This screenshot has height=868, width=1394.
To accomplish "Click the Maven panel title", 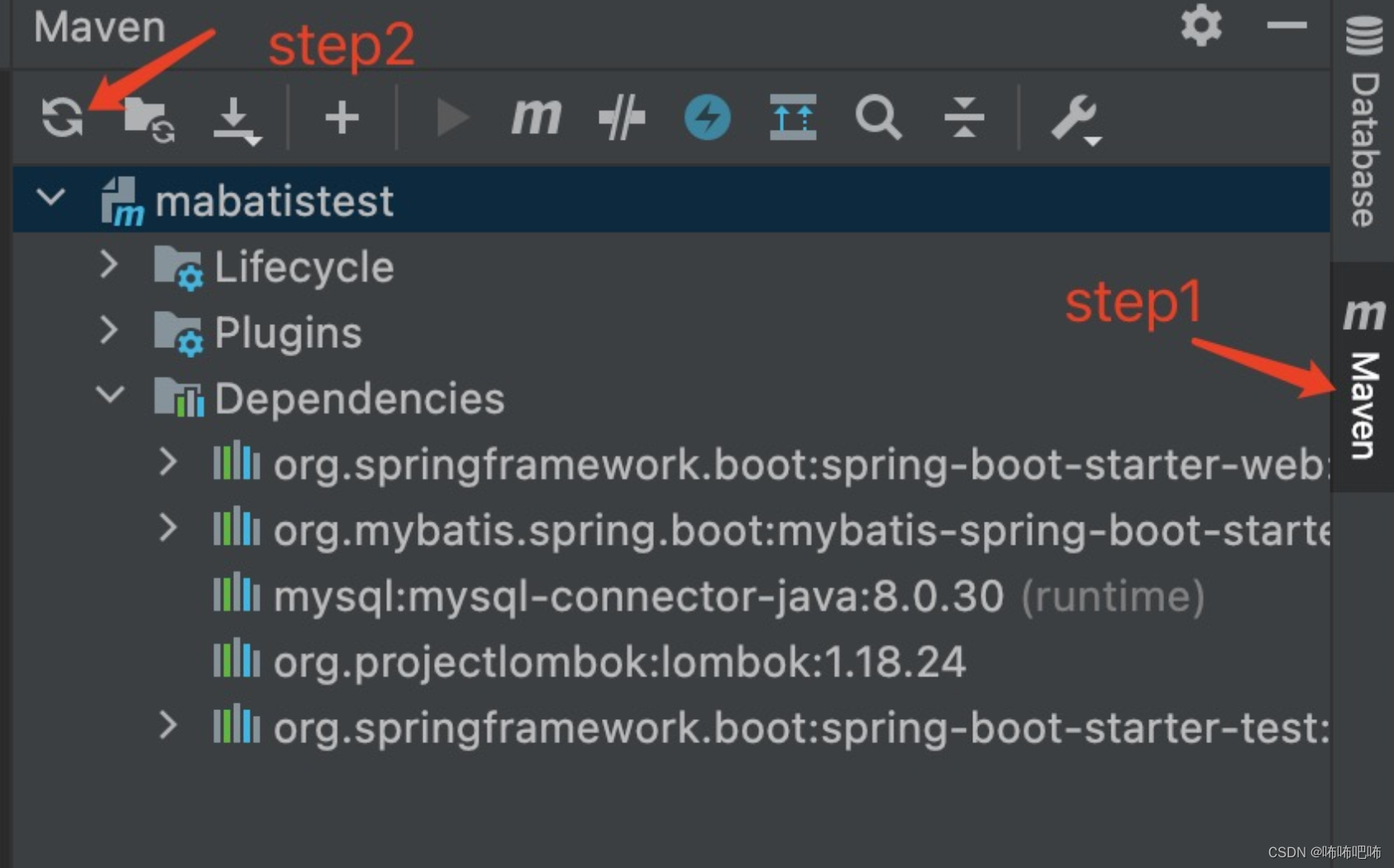I will point(99,26).
